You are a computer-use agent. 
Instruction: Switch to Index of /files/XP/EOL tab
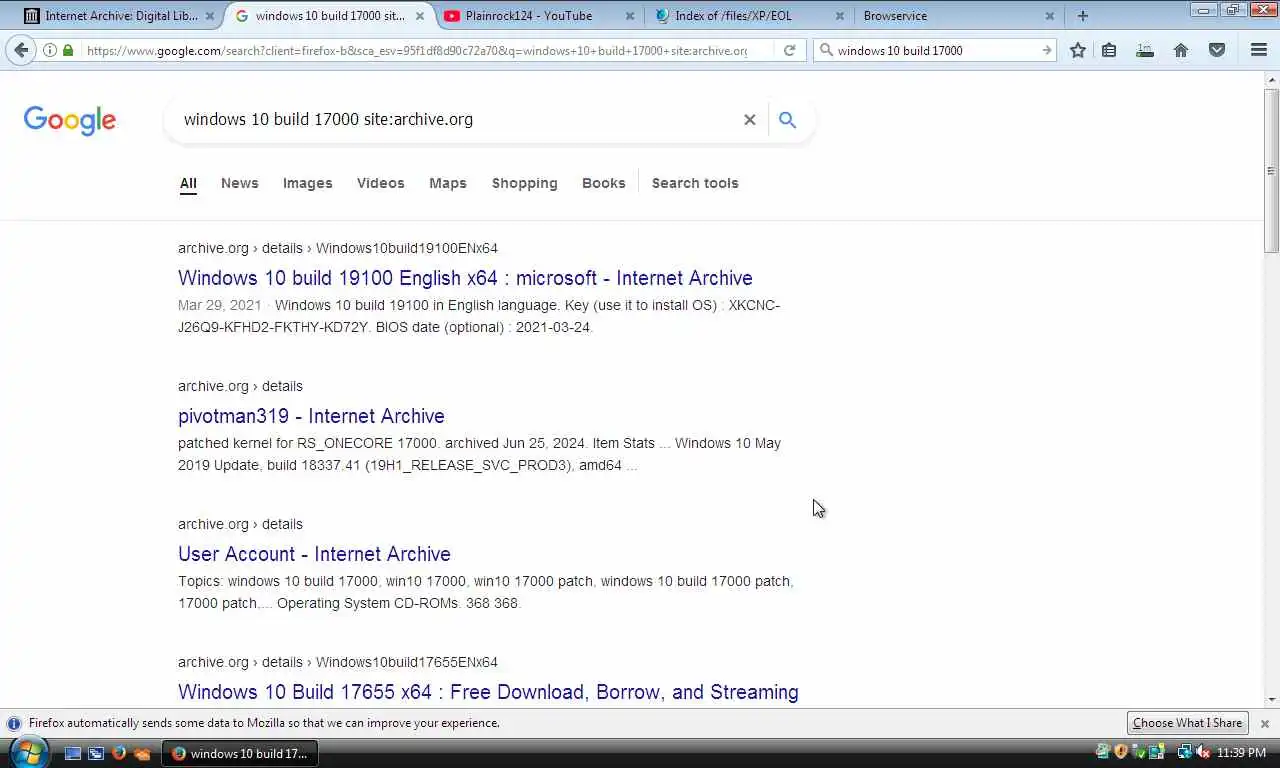coord(750,16)
